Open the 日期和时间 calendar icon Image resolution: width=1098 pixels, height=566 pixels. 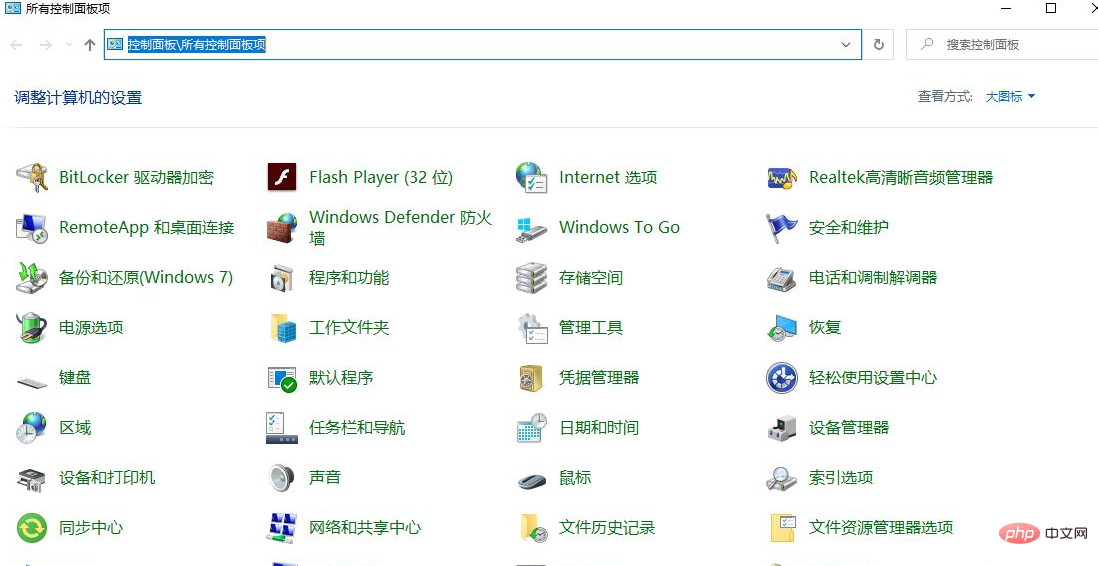pyautogui.click(x=531, y=428)
